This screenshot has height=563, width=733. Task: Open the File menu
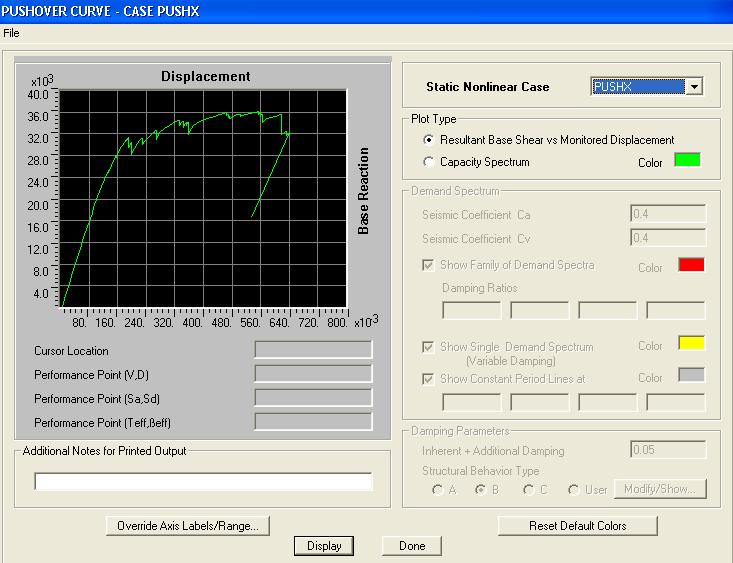tap(11, 33)
